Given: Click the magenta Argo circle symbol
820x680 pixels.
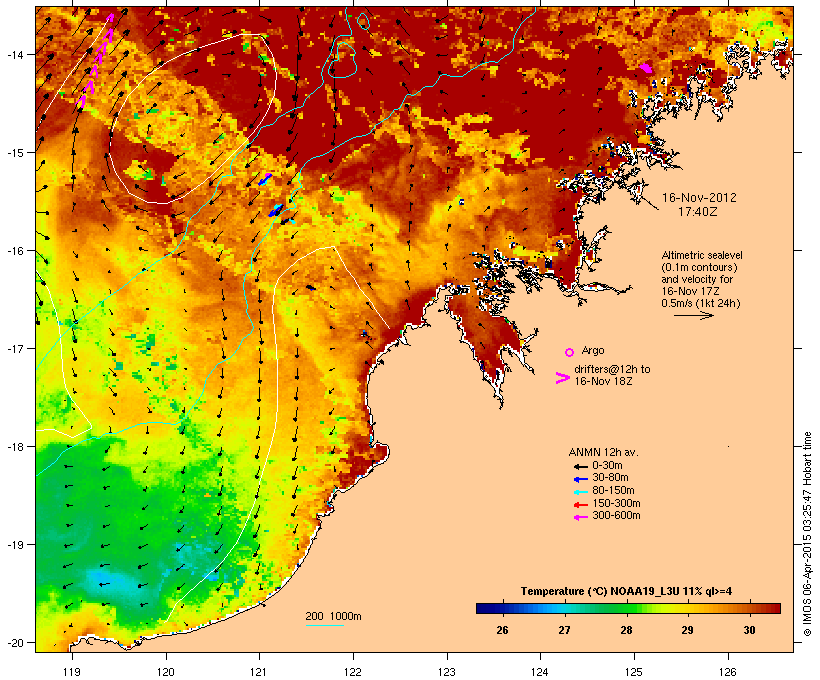Looking at the screenshot, I should (x=569, y=352).
